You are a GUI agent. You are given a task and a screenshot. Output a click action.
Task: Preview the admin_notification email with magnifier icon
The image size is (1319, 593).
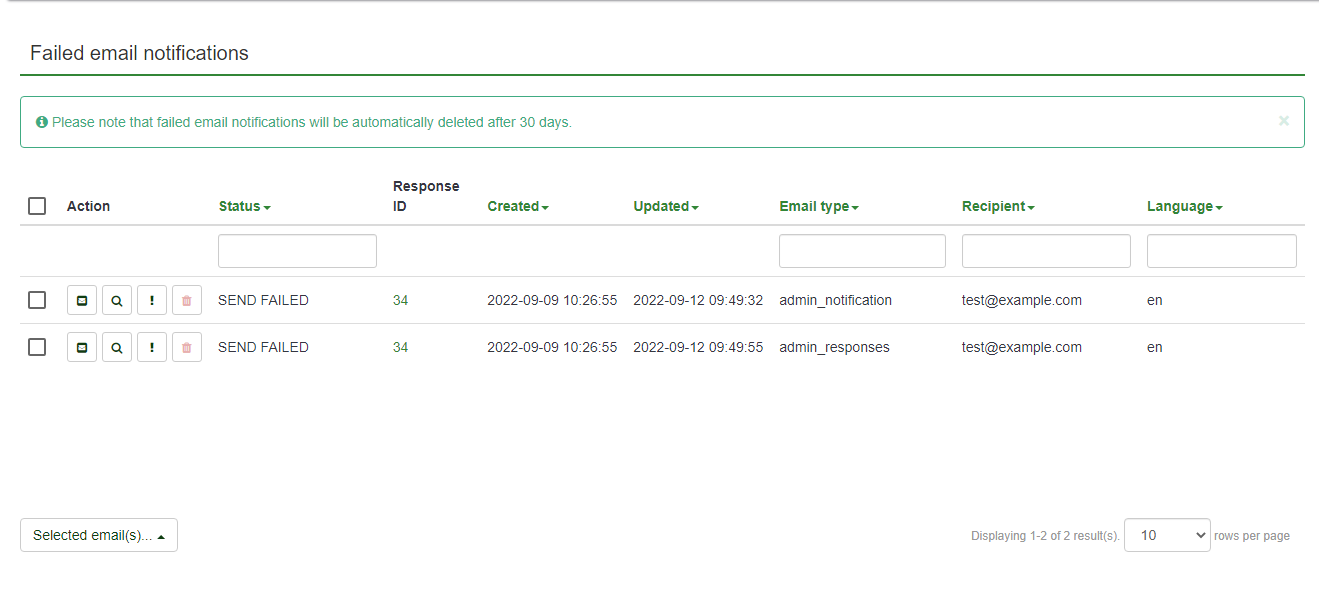117,300
